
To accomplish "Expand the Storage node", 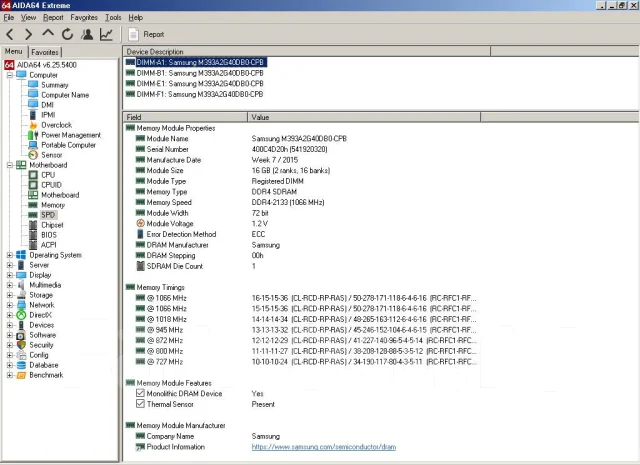I will pyautogui.click(x=10, y=295).
